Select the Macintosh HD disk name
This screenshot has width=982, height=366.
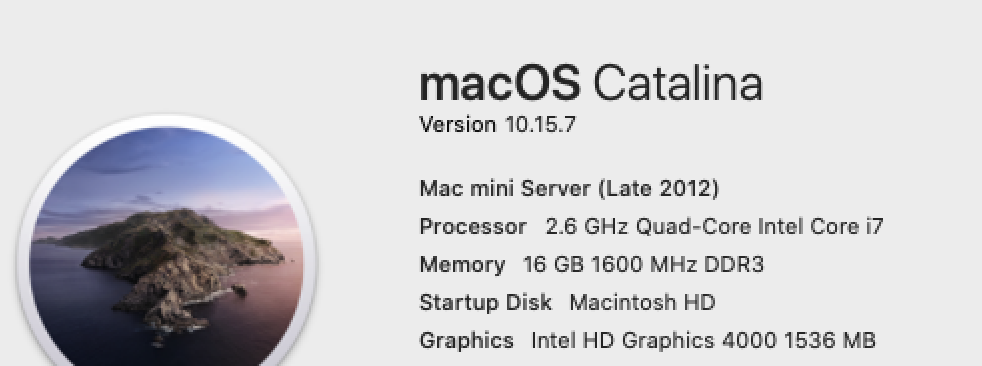pyautogui.click(x=642, y=302)
